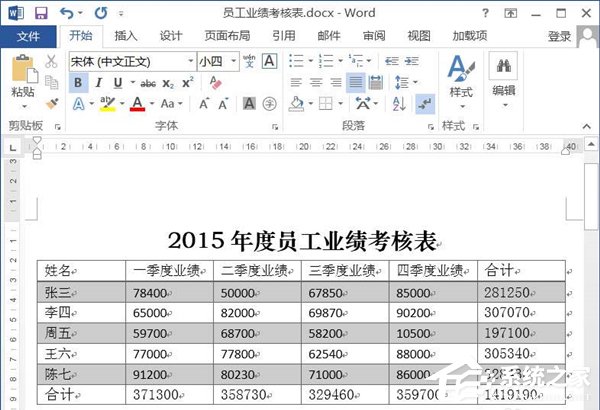Viewport: 600px width, 410px height.
Task: Click the subscript x₂ icon
Action: pyautogui.click(x=169, y=83)
